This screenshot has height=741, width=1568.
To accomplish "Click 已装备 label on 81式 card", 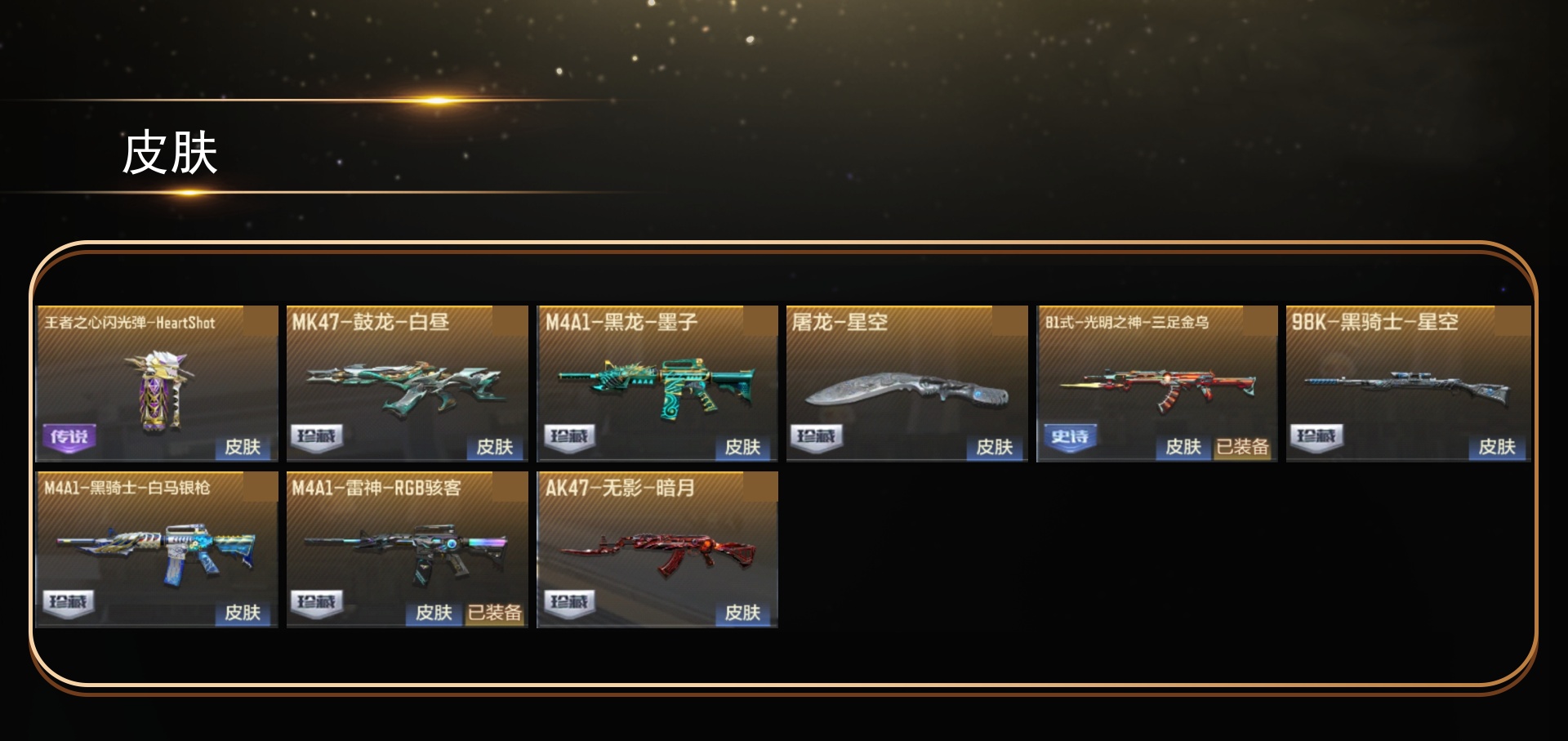I will click(1242, 447).
